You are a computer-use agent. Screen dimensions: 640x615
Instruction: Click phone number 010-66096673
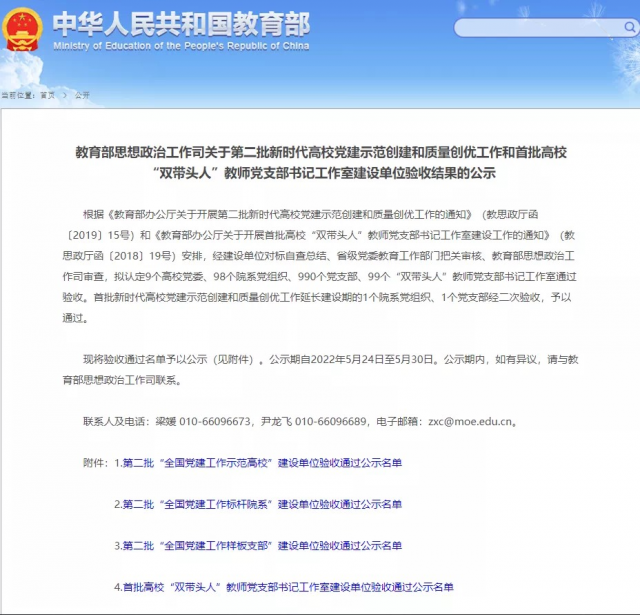[215, 422]
